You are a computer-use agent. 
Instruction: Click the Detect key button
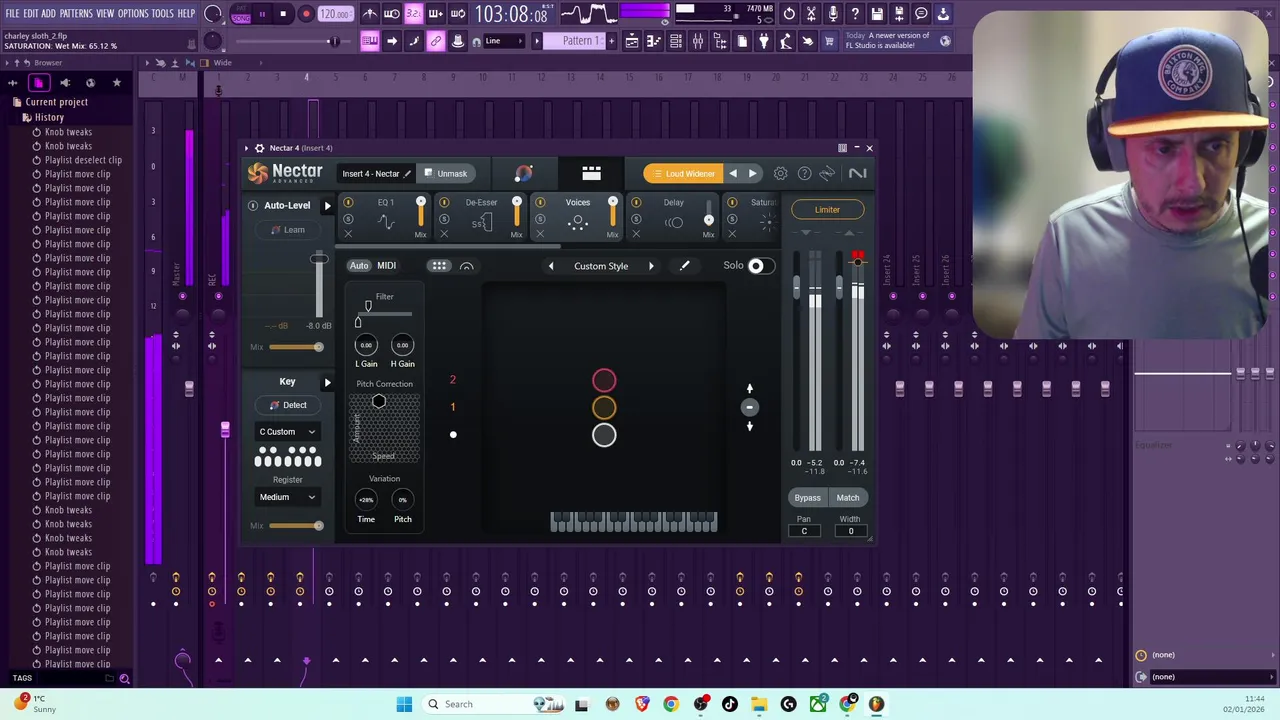pyautogui.click(x=287, y=405)
